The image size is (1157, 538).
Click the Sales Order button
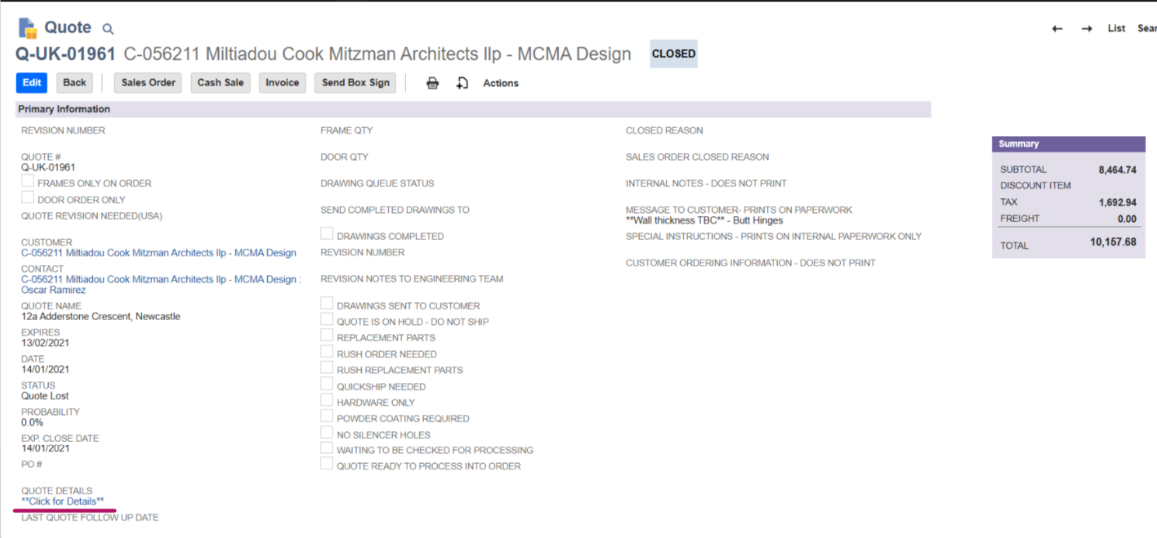click(148, 83)
